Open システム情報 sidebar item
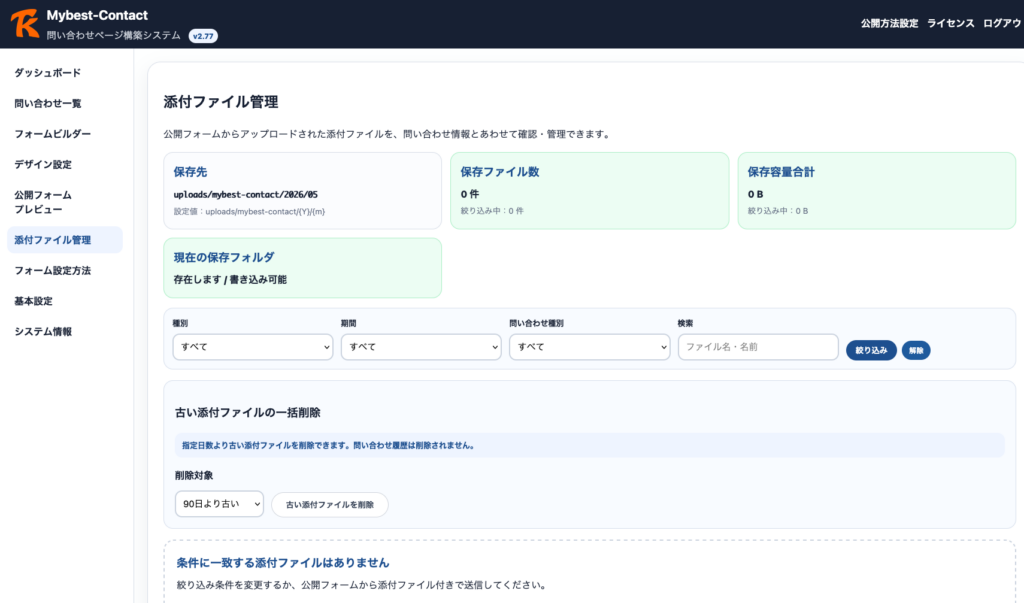 pyautogui.click(x=43, y=332)
